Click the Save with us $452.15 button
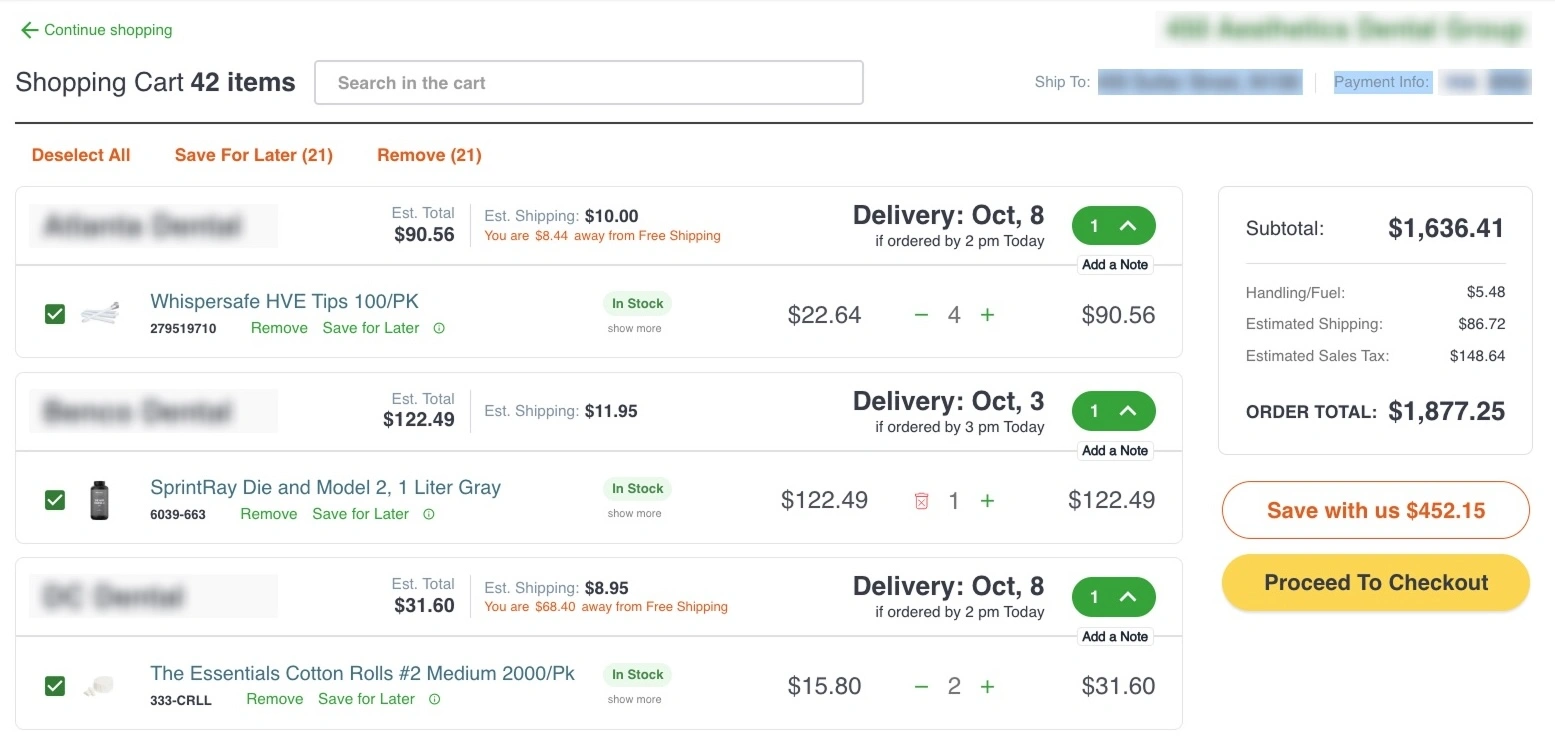This screenshot has width=1555, height=739. coord(1375,510)
